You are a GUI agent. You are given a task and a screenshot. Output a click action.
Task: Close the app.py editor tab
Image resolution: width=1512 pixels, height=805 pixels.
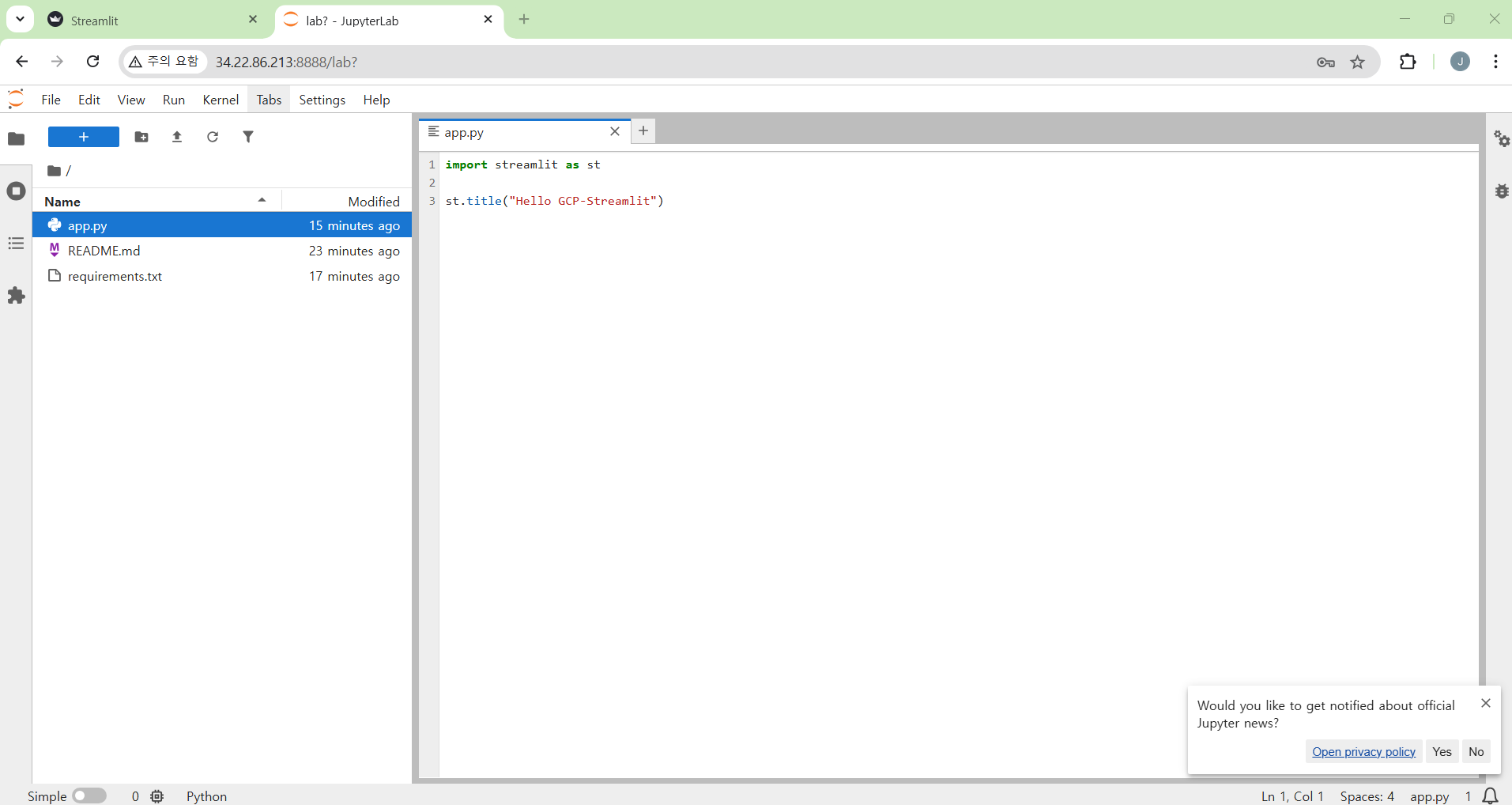pyautogui.click(x=615, y=132)
